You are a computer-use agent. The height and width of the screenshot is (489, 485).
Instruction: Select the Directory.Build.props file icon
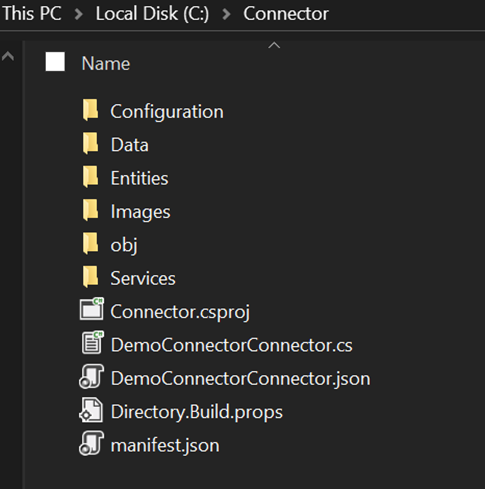pyautogui.click(x=91, y=410)
